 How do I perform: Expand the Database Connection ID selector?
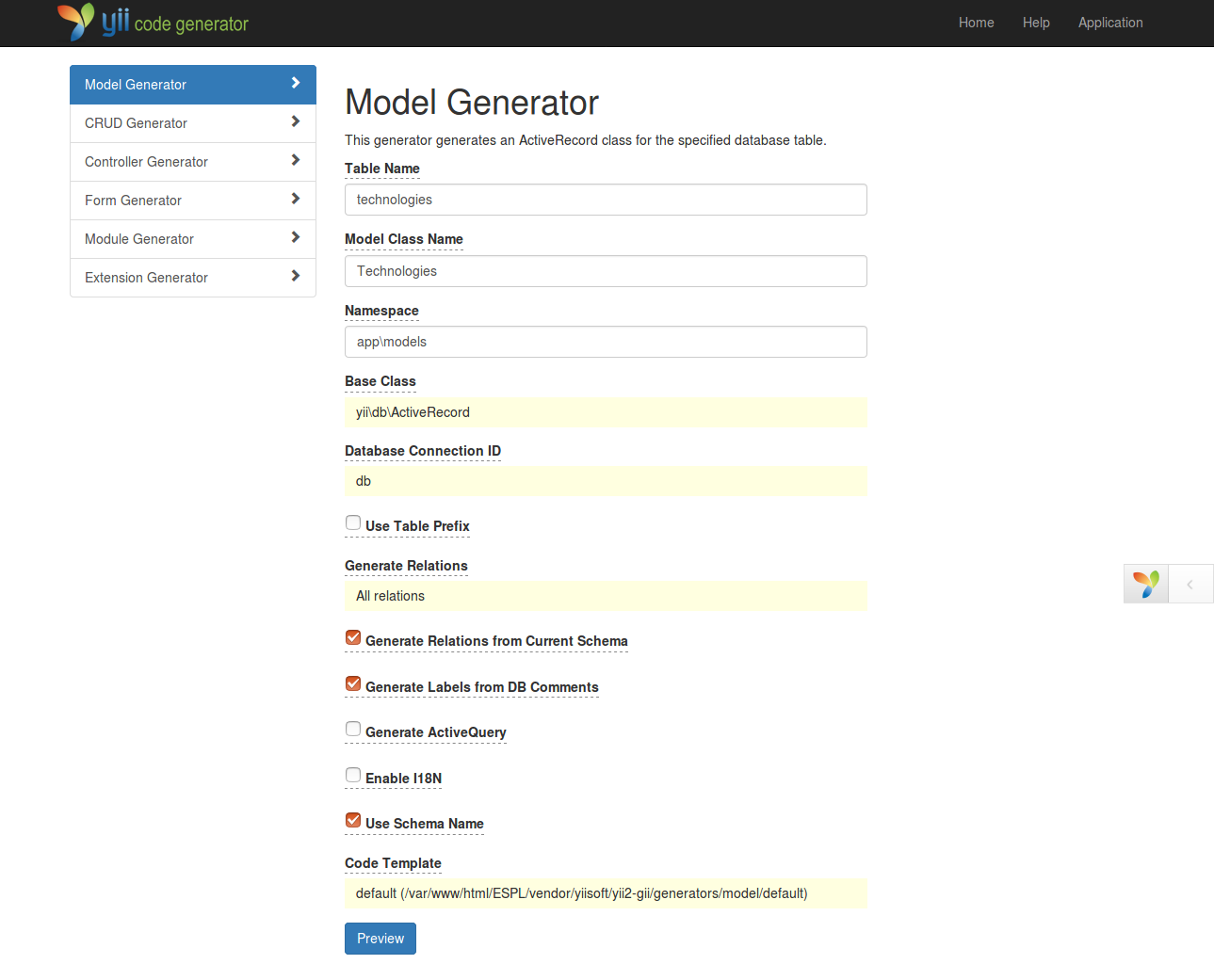pos(606,481)
